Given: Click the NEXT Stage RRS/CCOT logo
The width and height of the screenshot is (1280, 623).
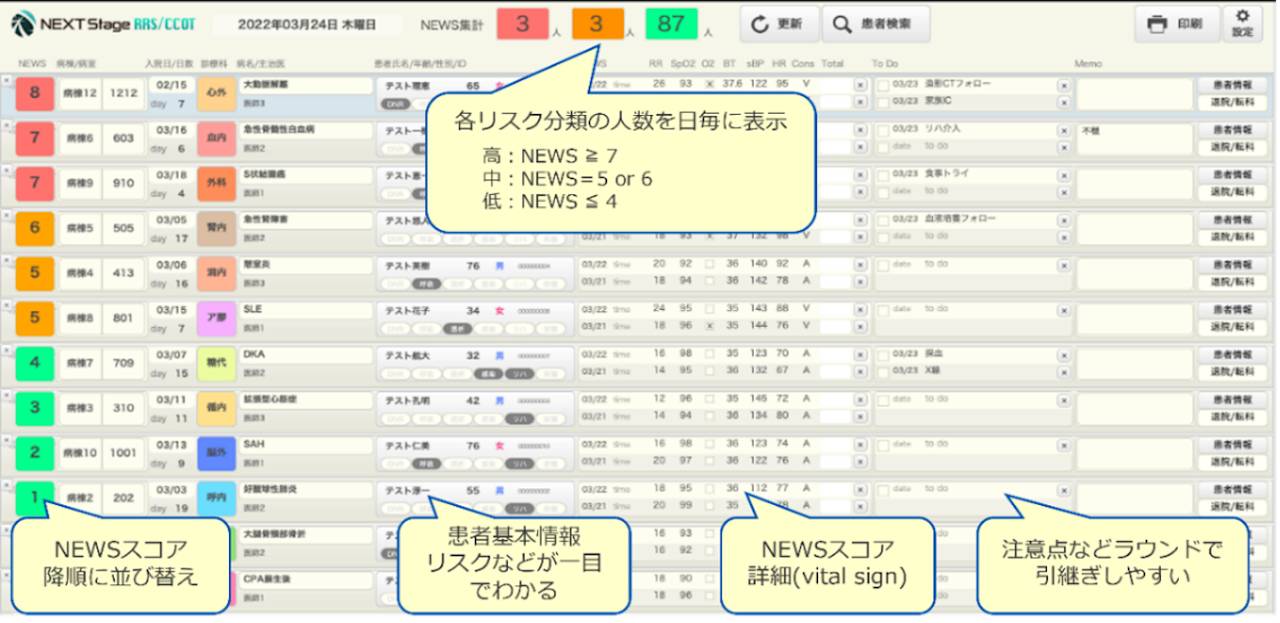Looking at the screenshot, I should (103, 24).
